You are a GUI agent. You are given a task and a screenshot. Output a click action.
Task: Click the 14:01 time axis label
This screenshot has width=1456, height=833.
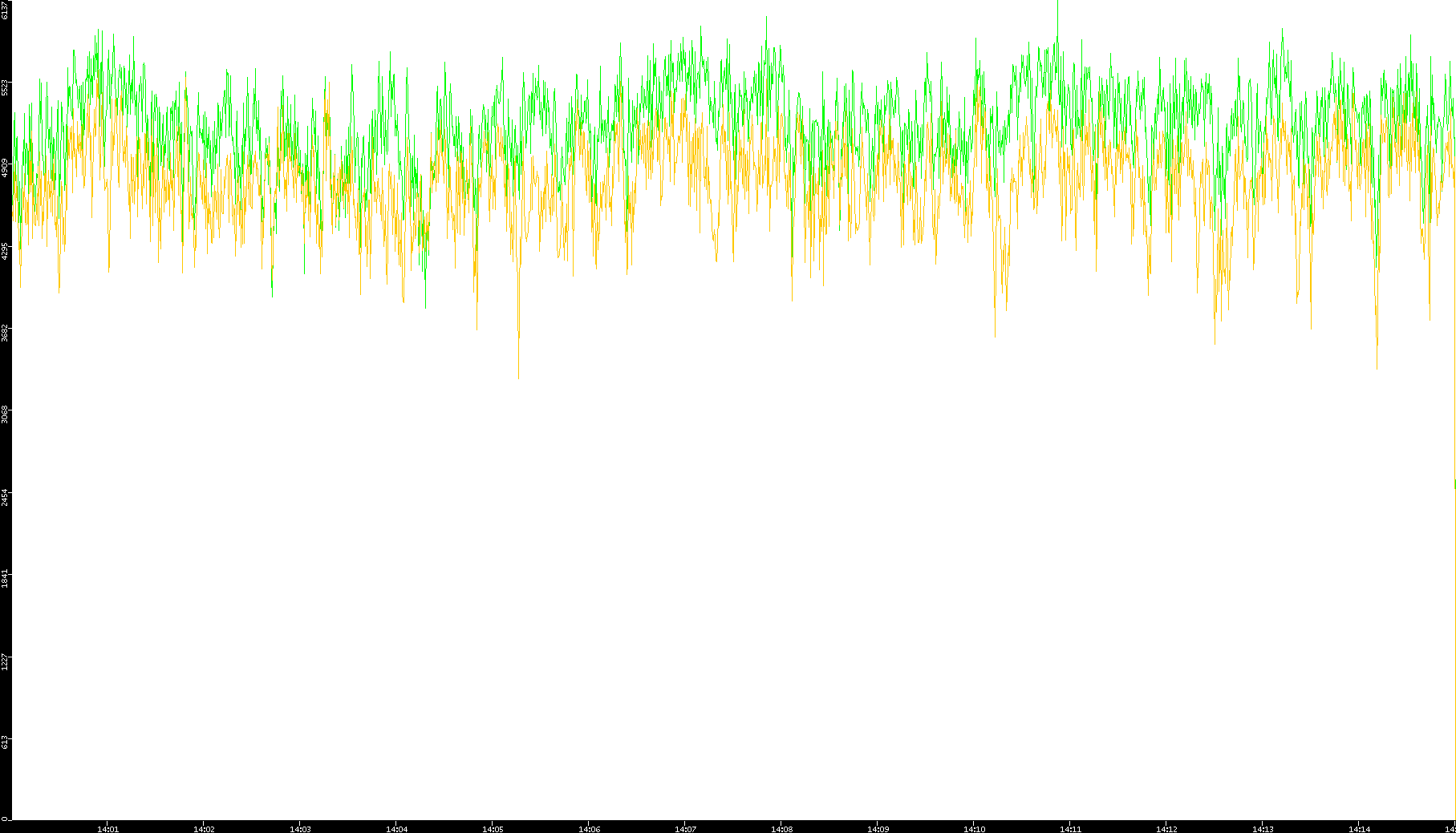coord(107,829)
